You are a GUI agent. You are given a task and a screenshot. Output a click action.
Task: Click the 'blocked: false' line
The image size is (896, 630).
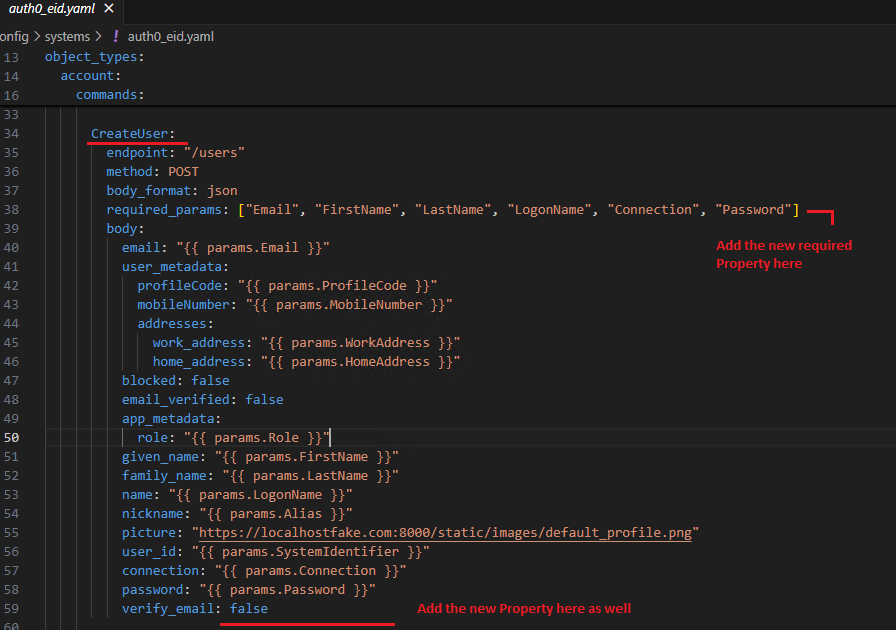[175, 380]
